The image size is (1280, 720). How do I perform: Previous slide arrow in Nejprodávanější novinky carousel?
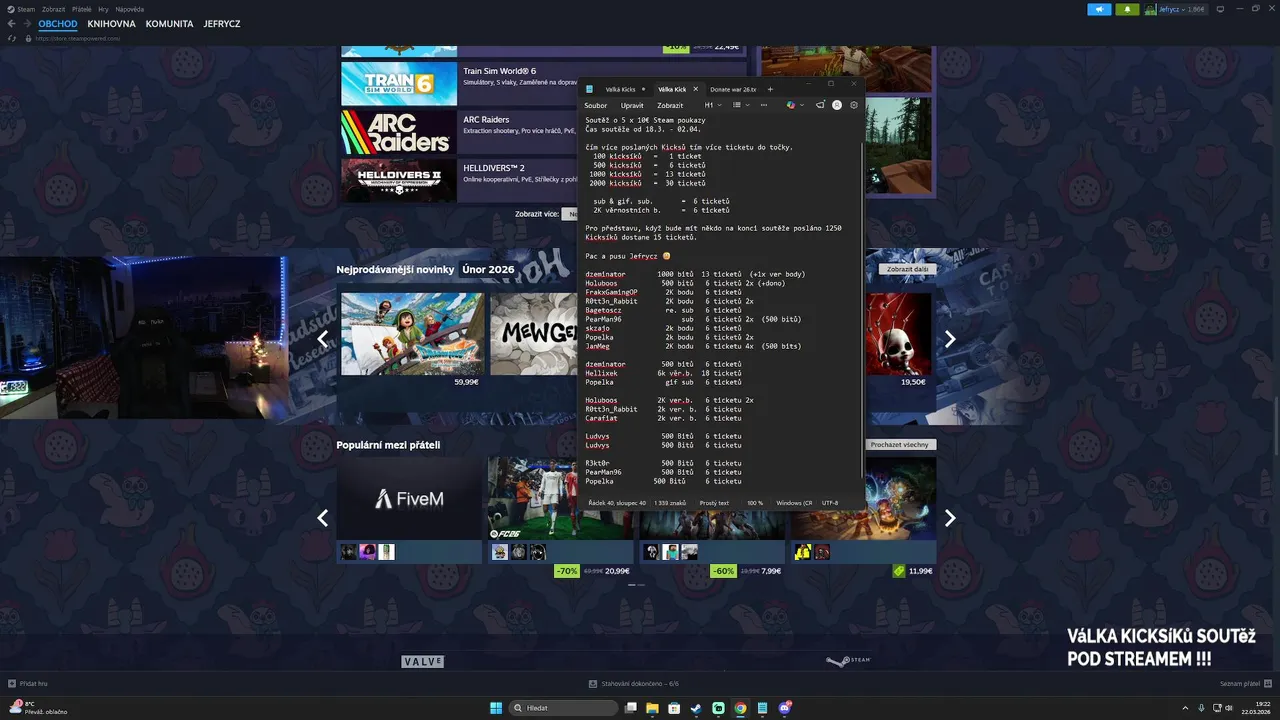[322, 339]
